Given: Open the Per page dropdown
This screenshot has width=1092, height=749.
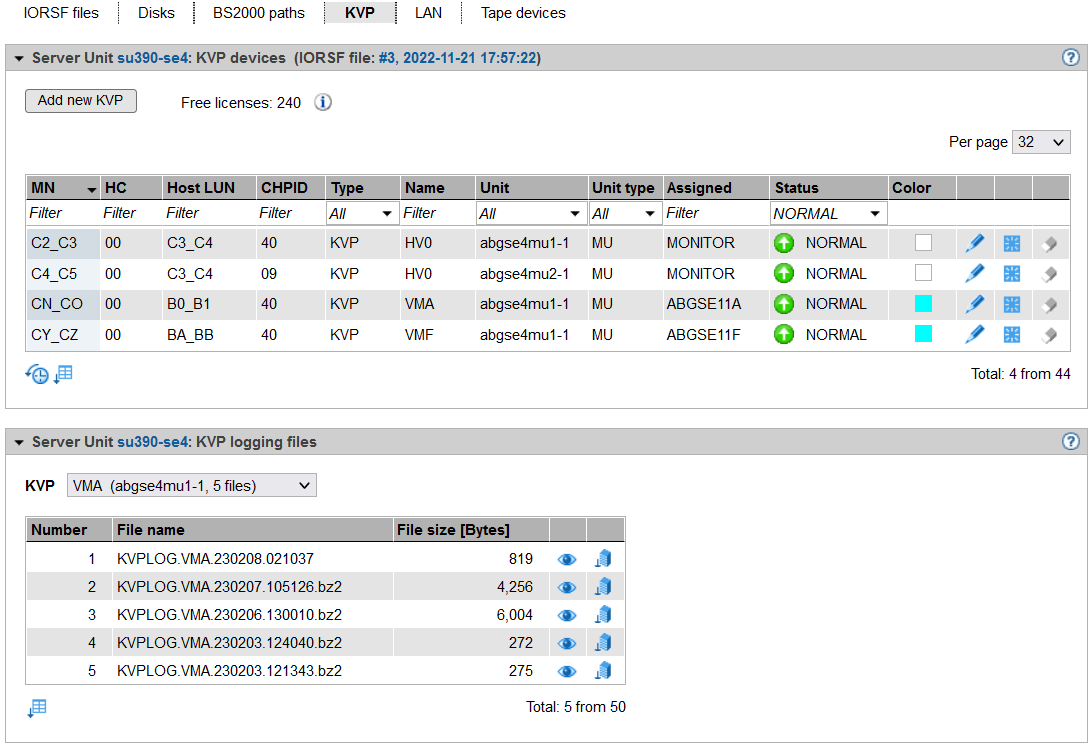Looking at the screenshot, I should (1041, 142).
